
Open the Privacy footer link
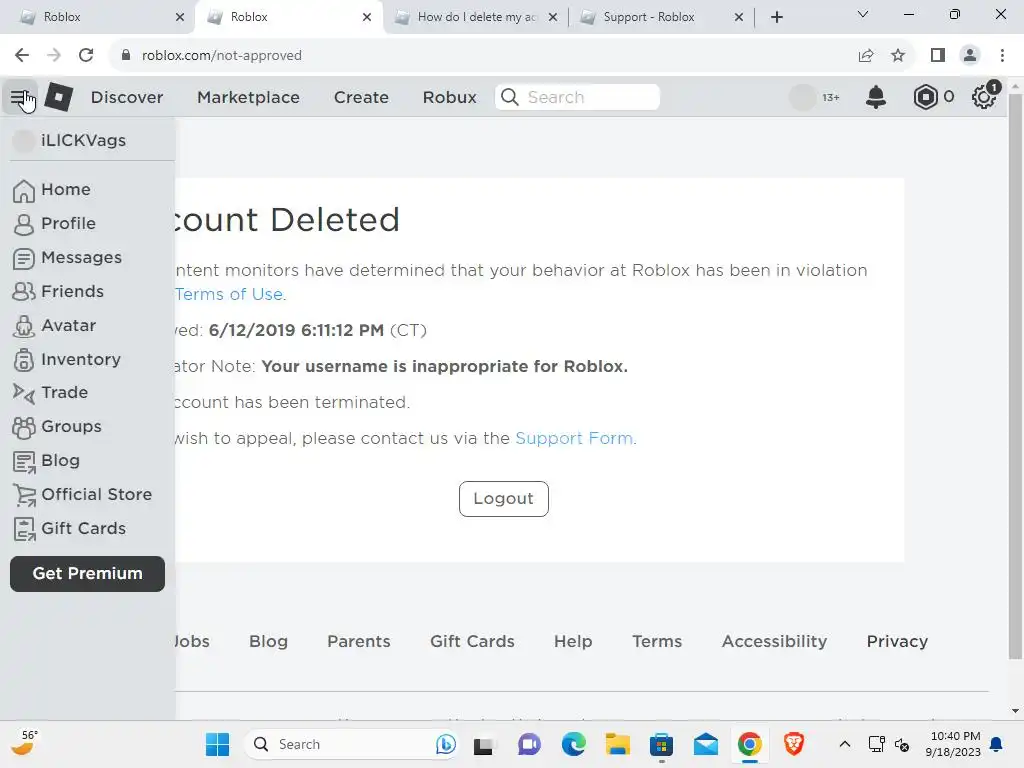pyautogui.click(x=897, y=642)
